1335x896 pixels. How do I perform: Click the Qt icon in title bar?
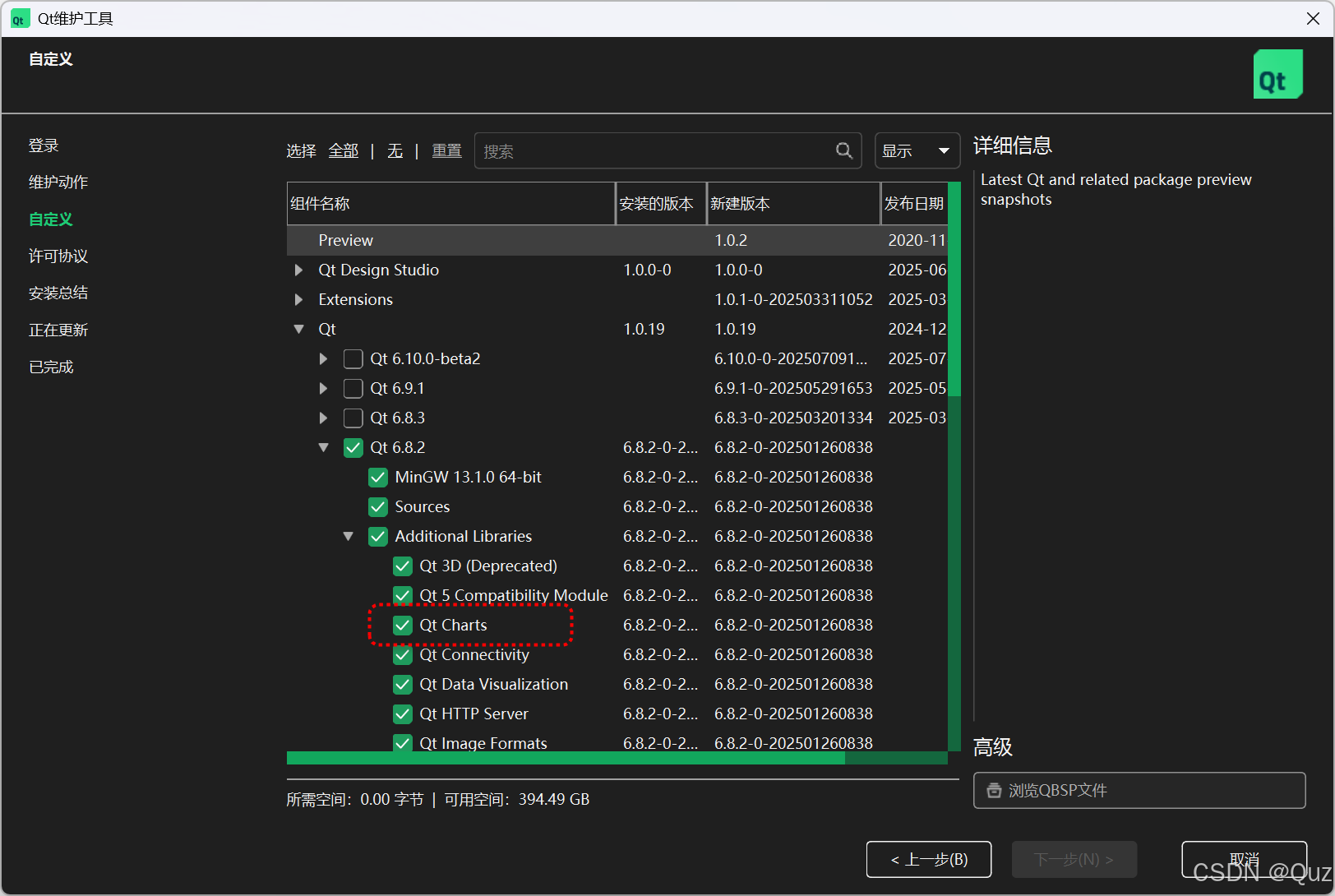[19, 19]
